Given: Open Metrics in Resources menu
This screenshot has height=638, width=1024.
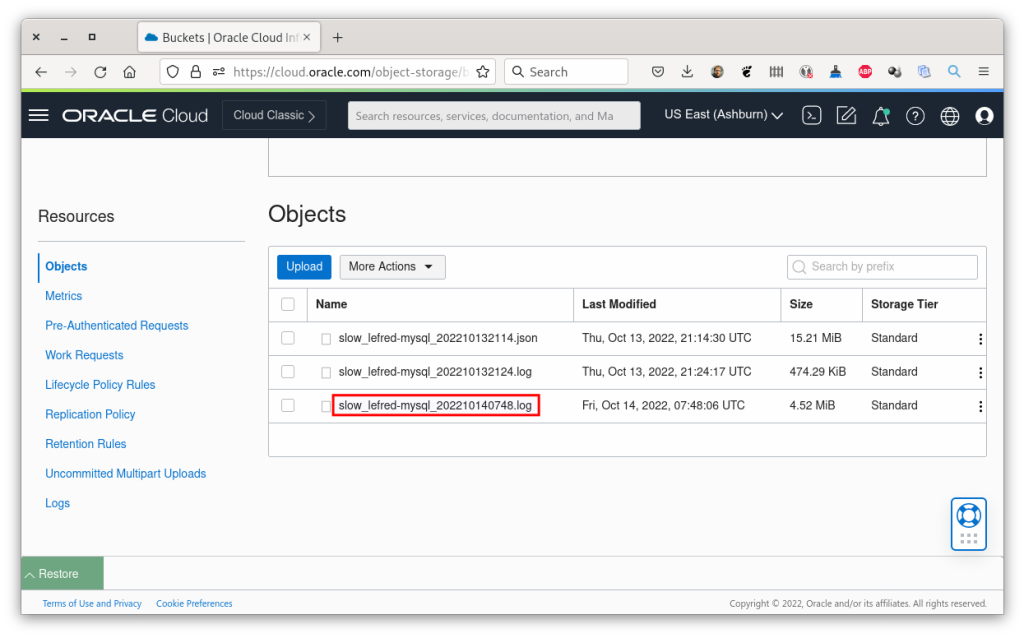Looking at the screenshot, I should click(x=63, y=296).
